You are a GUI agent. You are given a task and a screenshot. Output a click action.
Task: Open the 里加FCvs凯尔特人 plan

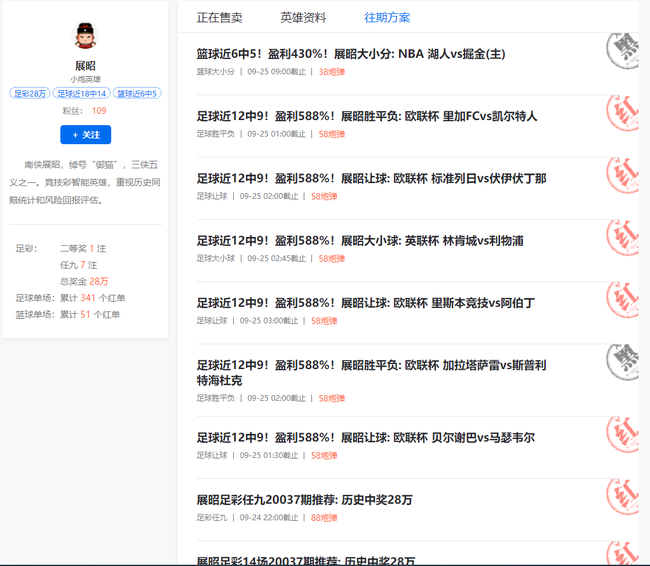click(367, 116)
